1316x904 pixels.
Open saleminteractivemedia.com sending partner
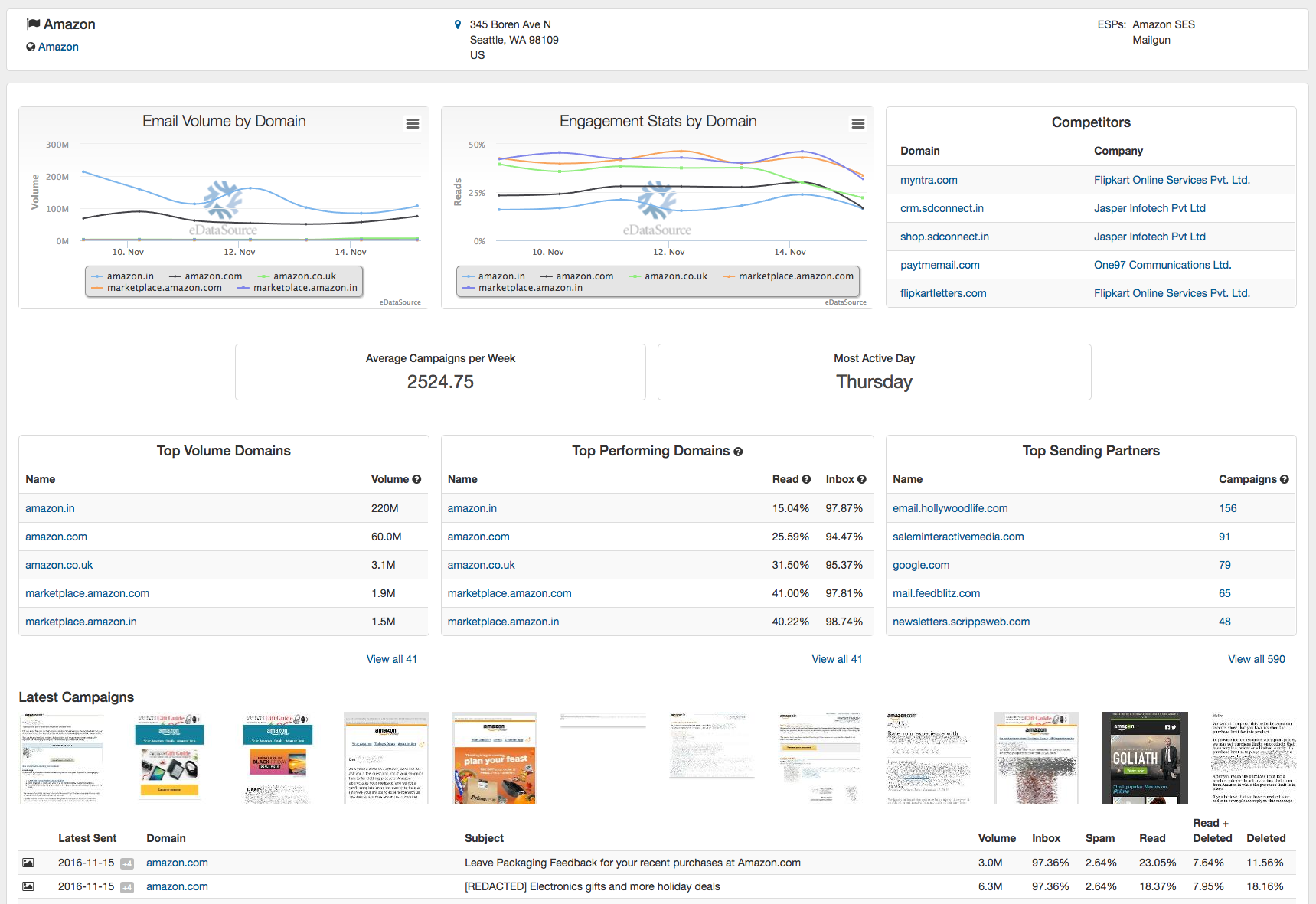pyautogui.click(x=958, y=537)
